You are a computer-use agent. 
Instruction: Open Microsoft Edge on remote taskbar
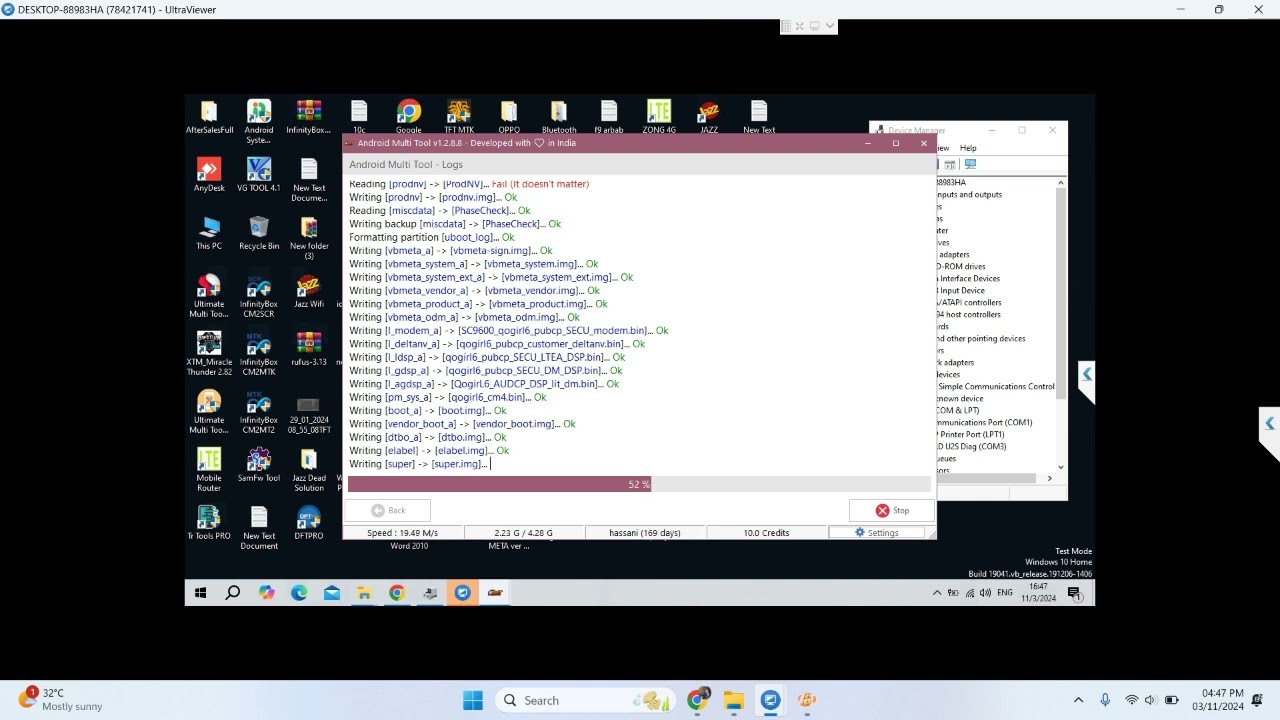[x=299, y=593]
